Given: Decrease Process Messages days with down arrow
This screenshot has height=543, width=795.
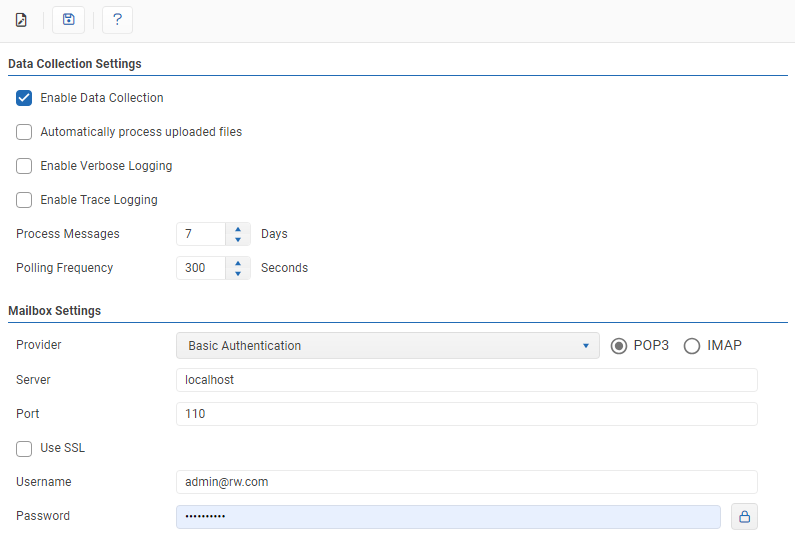Looking at the screenshot, I should [238, 240].
